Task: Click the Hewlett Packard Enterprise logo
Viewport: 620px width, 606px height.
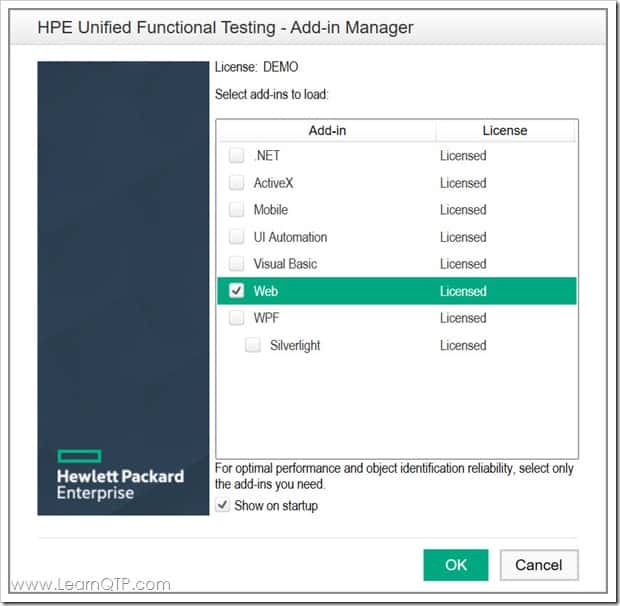Action: point(120,475)
